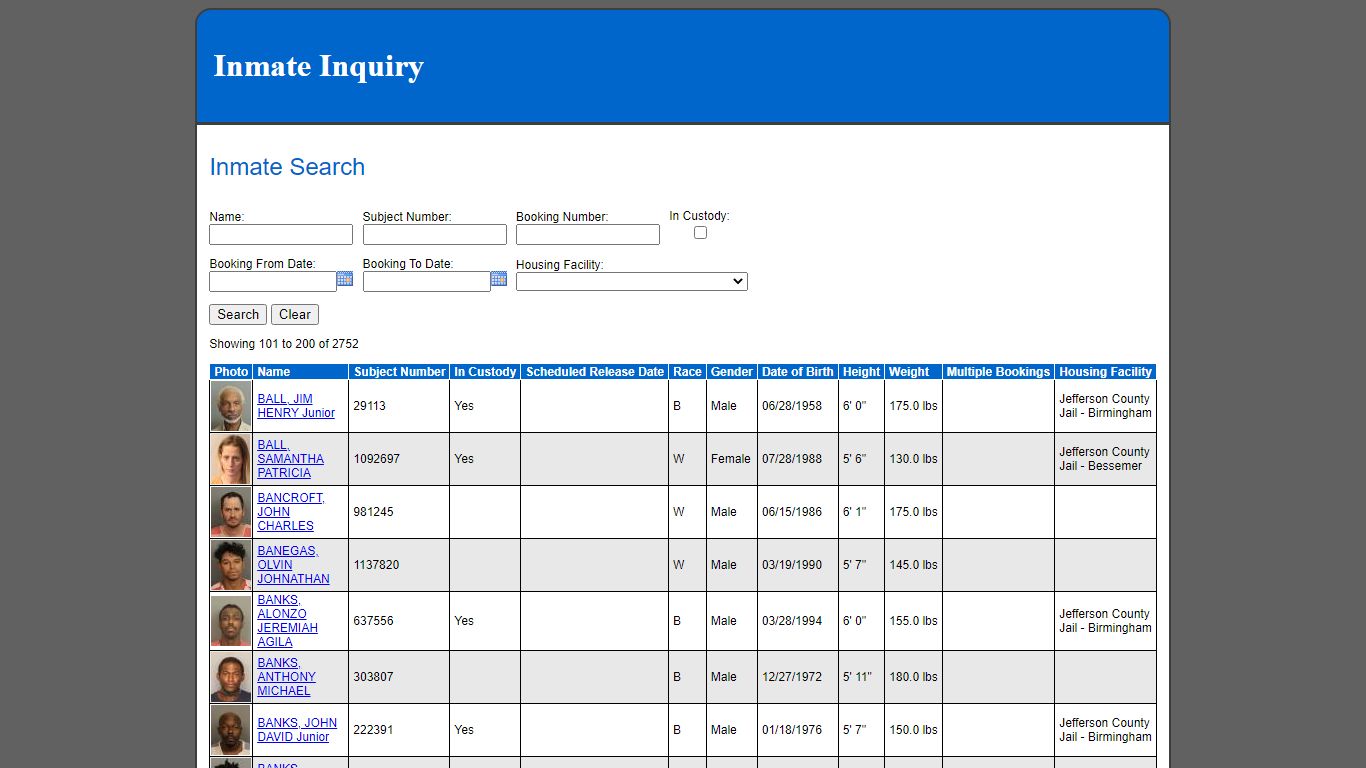1366x768 pixels.
Task: Select subject number 1092697
Action: [x=376, y=459]
